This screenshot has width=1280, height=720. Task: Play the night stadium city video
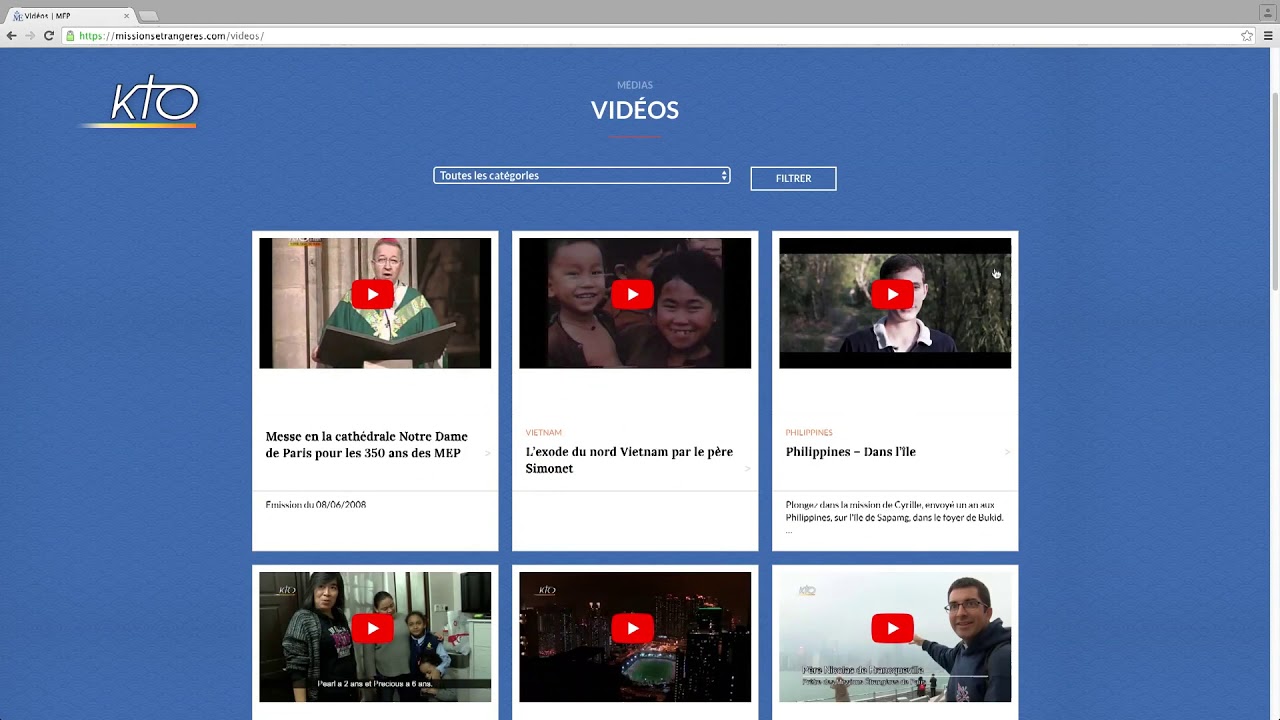click(632, 628)
